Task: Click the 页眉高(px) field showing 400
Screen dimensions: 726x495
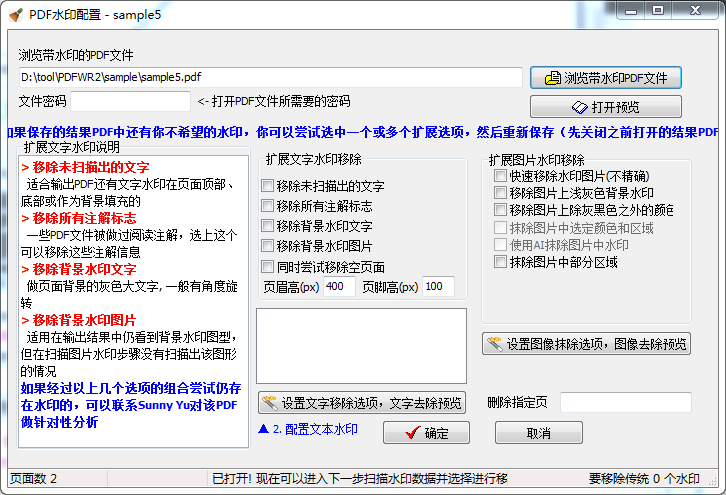Action: [x=339, y=287]
